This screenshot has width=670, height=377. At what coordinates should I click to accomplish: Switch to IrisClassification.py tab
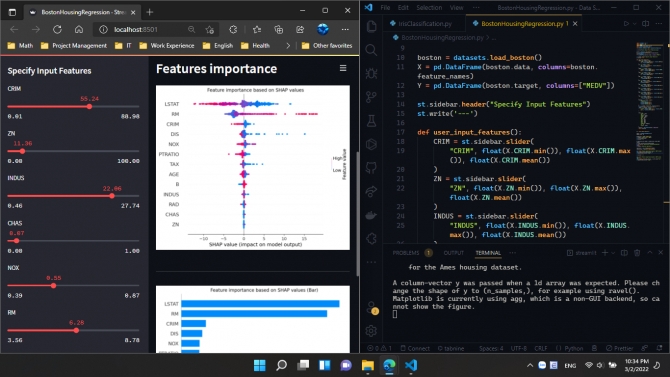[x=421, y=24]
